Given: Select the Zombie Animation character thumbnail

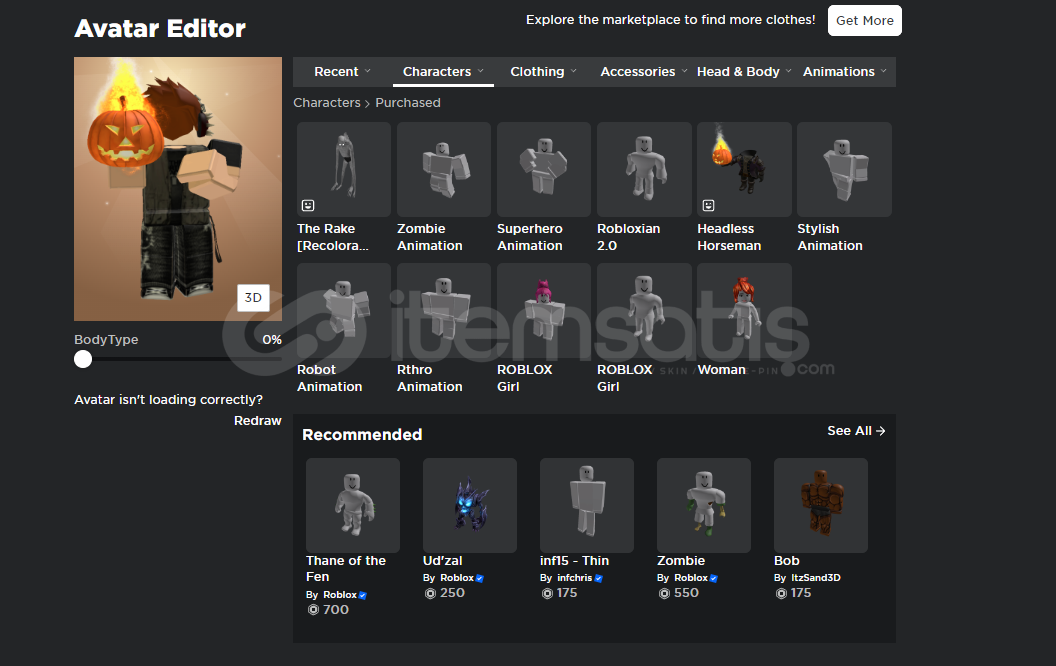Looking at the screenshot, I should [444, 169].
